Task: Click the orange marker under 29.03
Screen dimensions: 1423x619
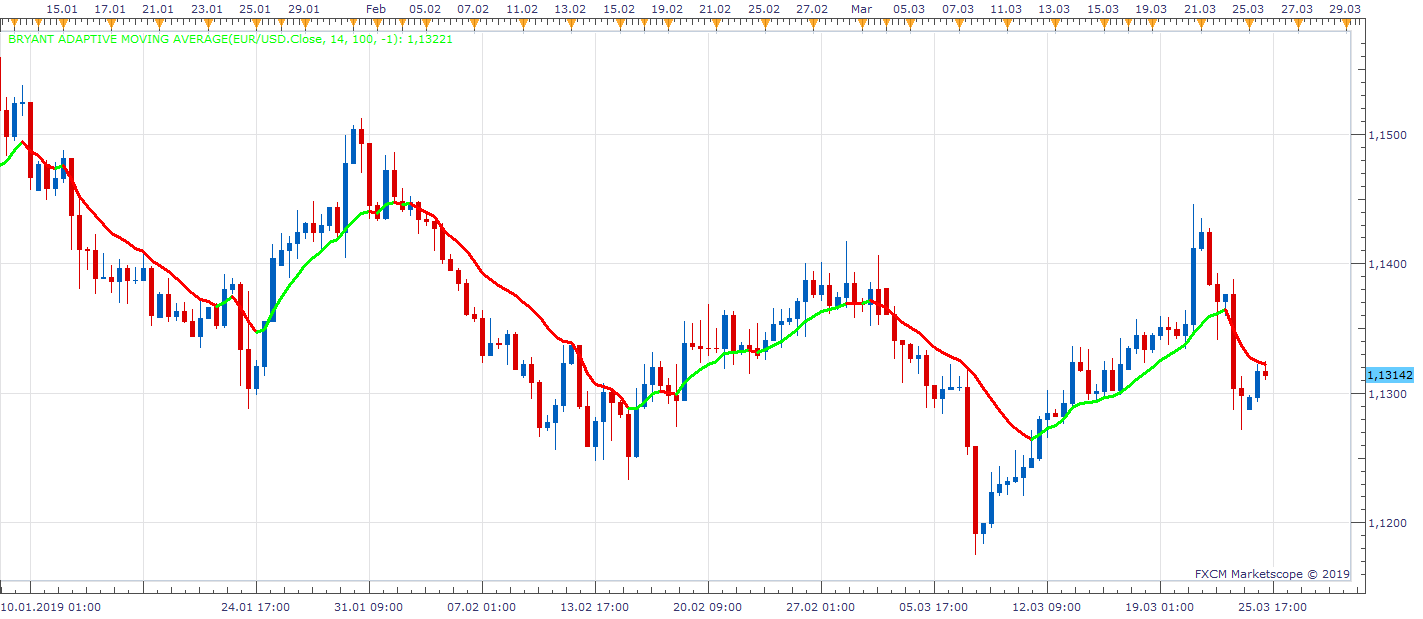Action: [x=1345, y=23]
